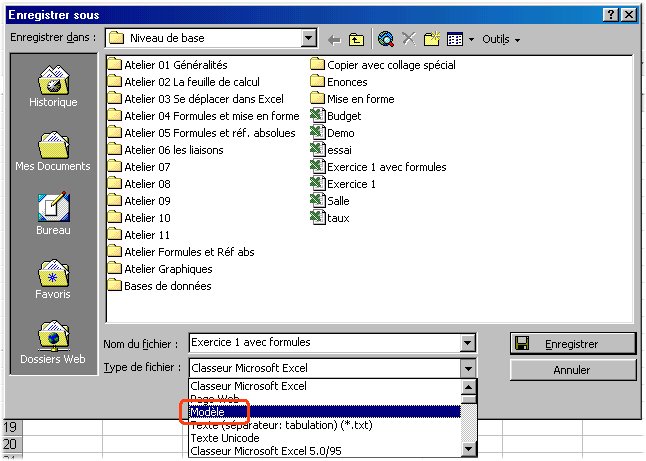This screenshot has width=646, height=461.
Task: Select the Salle Excel file
Action: (x=330, y=201)
